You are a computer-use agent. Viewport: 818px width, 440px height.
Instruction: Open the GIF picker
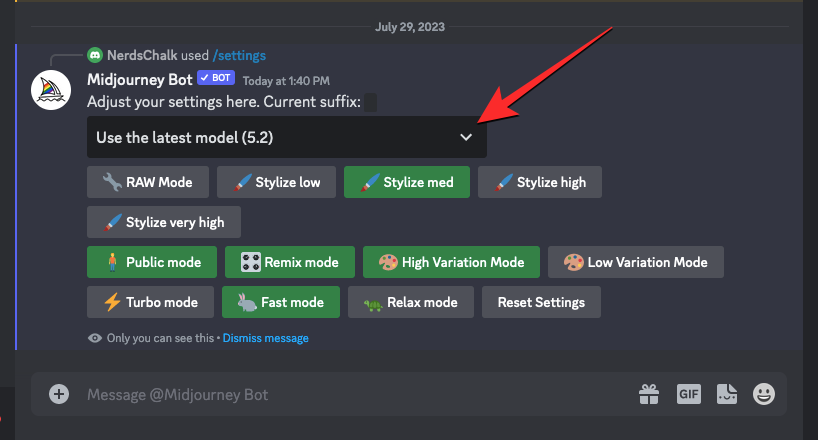689,394
